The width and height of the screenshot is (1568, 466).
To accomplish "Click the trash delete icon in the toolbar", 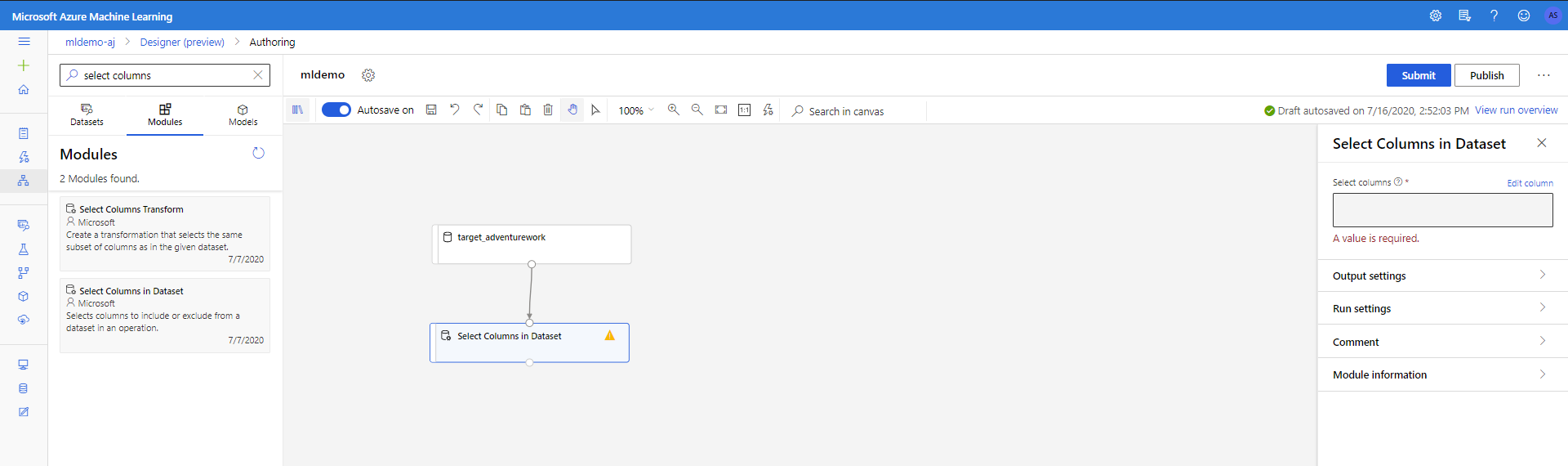I will (x=548, y=110).
